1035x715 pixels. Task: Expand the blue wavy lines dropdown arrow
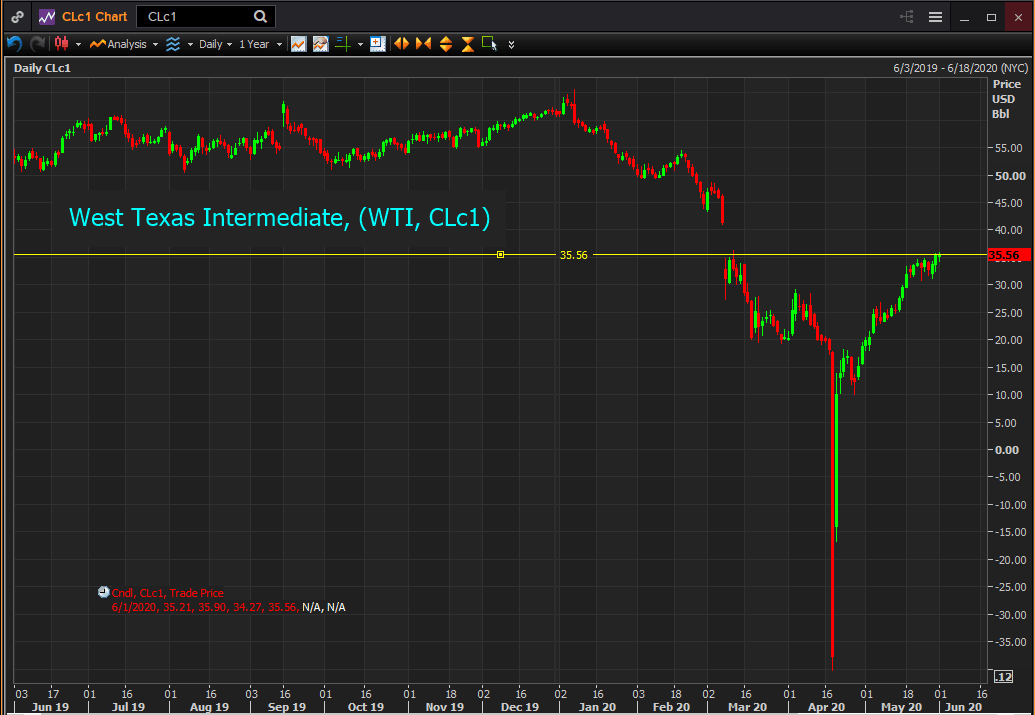190,44
